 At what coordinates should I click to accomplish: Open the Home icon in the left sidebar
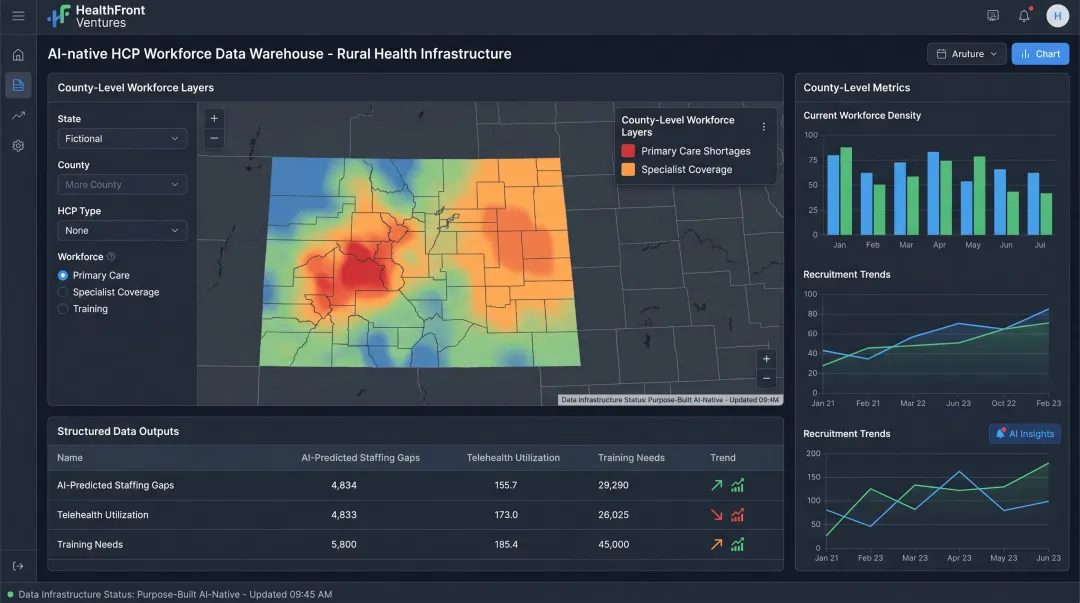pos(18,54)
